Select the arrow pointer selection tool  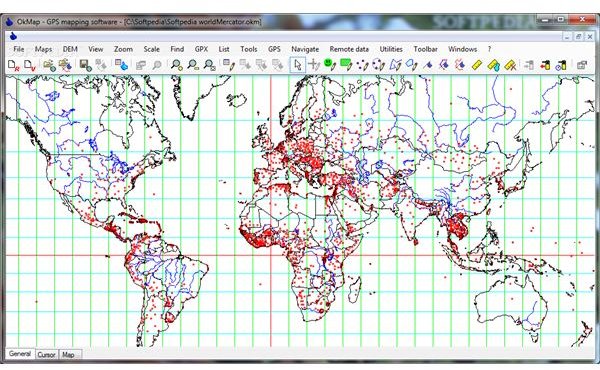coord(298,65)
